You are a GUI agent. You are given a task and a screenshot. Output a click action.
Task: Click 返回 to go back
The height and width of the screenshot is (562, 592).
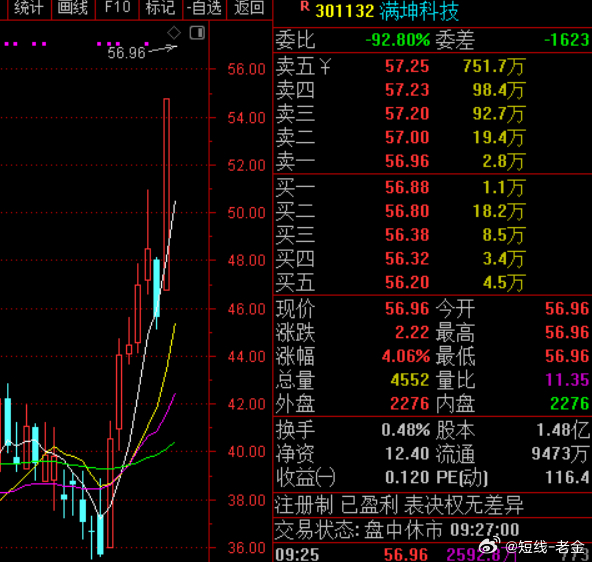coord(249,8)
